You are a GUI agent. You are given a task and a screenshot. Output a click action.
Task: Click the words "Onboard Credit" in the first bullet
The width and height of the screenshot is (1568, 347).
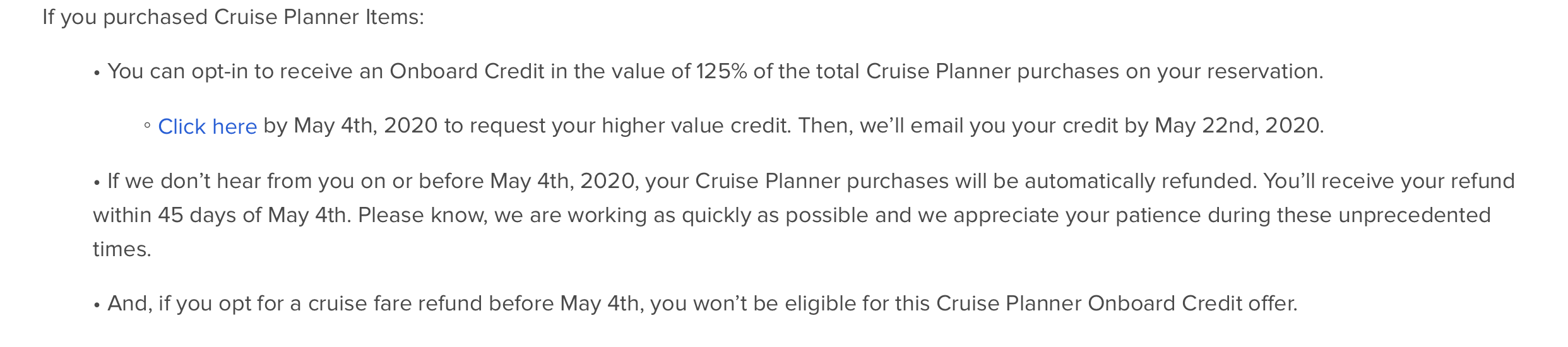pyautogui.click(x=467, y=71)
